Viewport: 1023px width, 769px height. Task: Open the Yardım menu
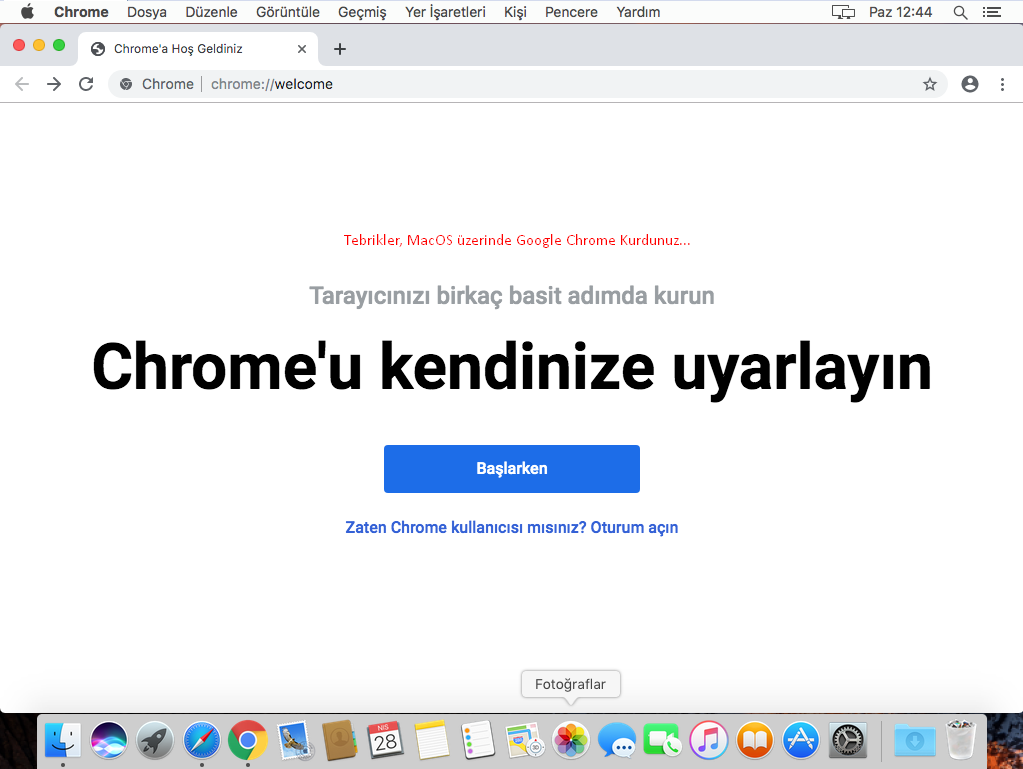tap(638, 12)
